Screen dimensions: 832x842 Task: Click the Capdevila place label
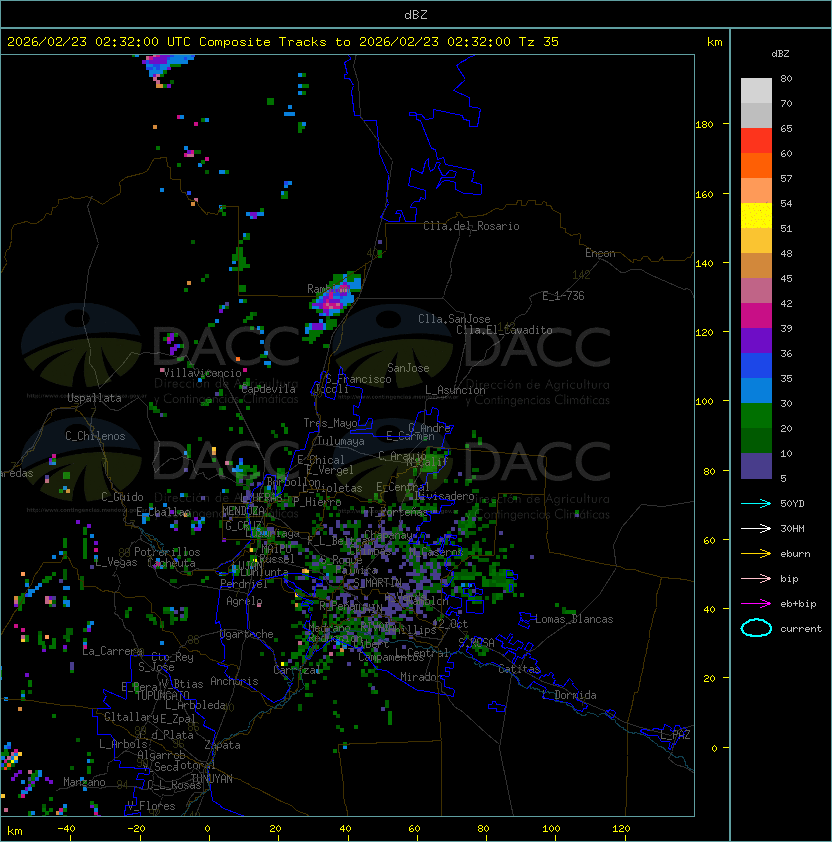click(269, 389)
